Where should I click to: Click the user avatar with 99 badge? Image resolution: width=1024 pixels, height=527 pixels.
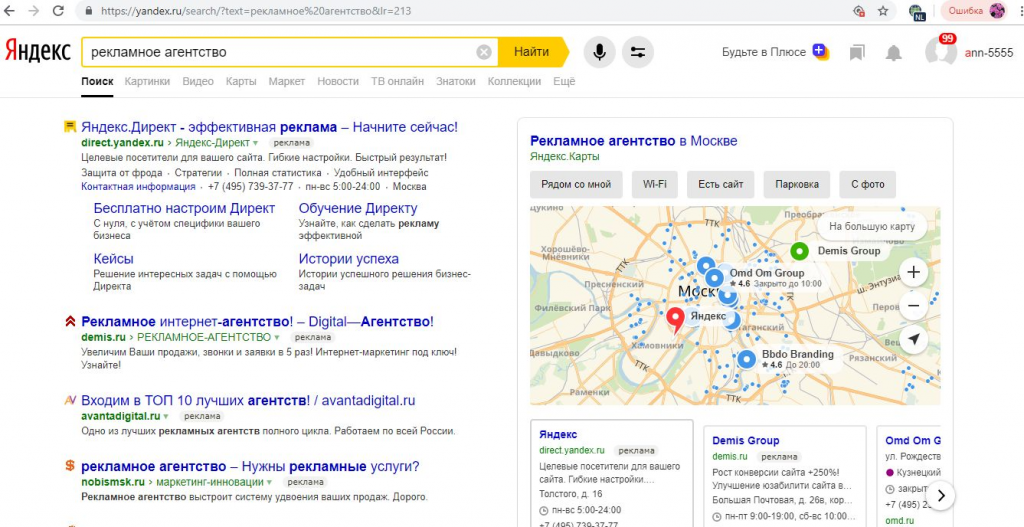[941, 51]
